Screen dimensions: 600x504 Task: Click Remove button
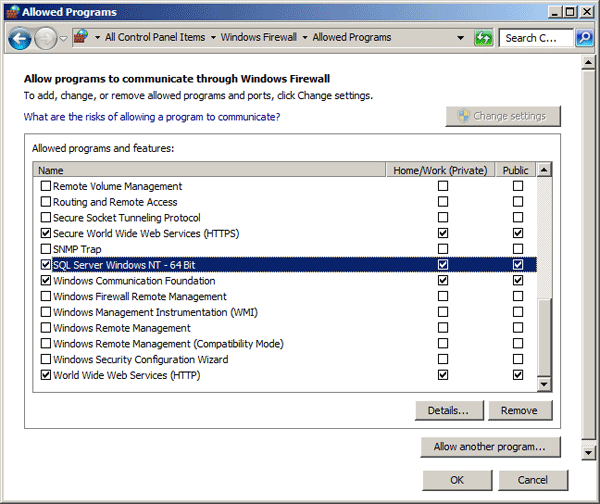(520, 410)
